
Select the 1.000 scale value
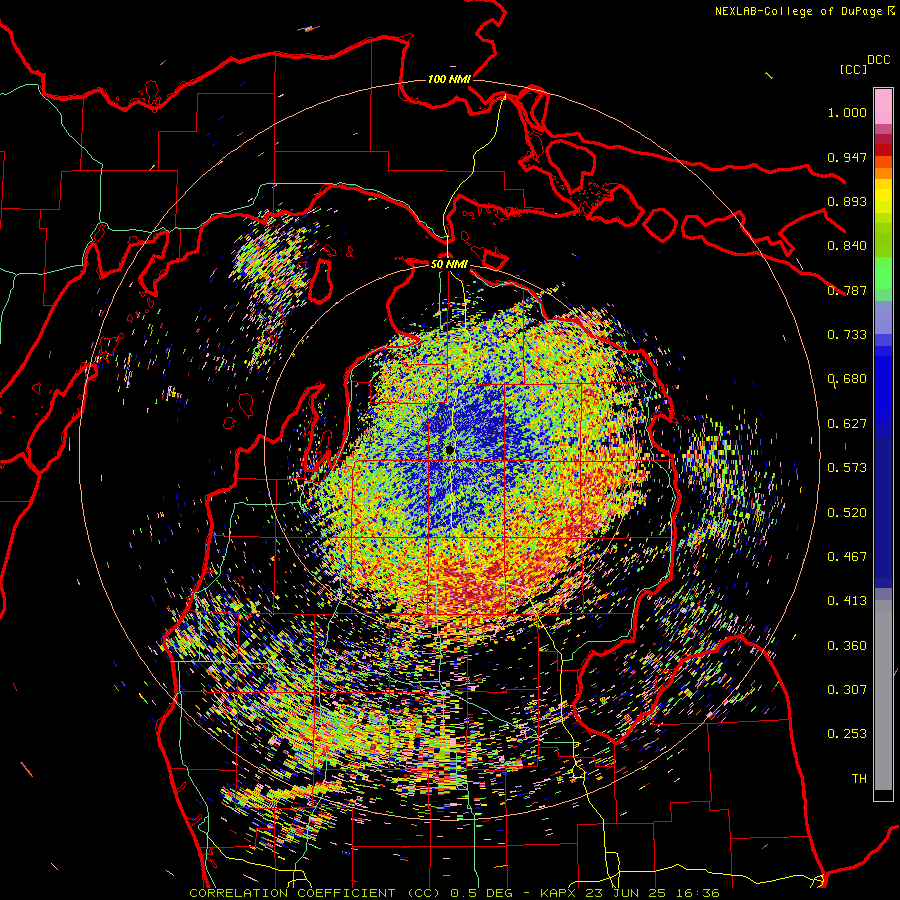pos(847,112)
